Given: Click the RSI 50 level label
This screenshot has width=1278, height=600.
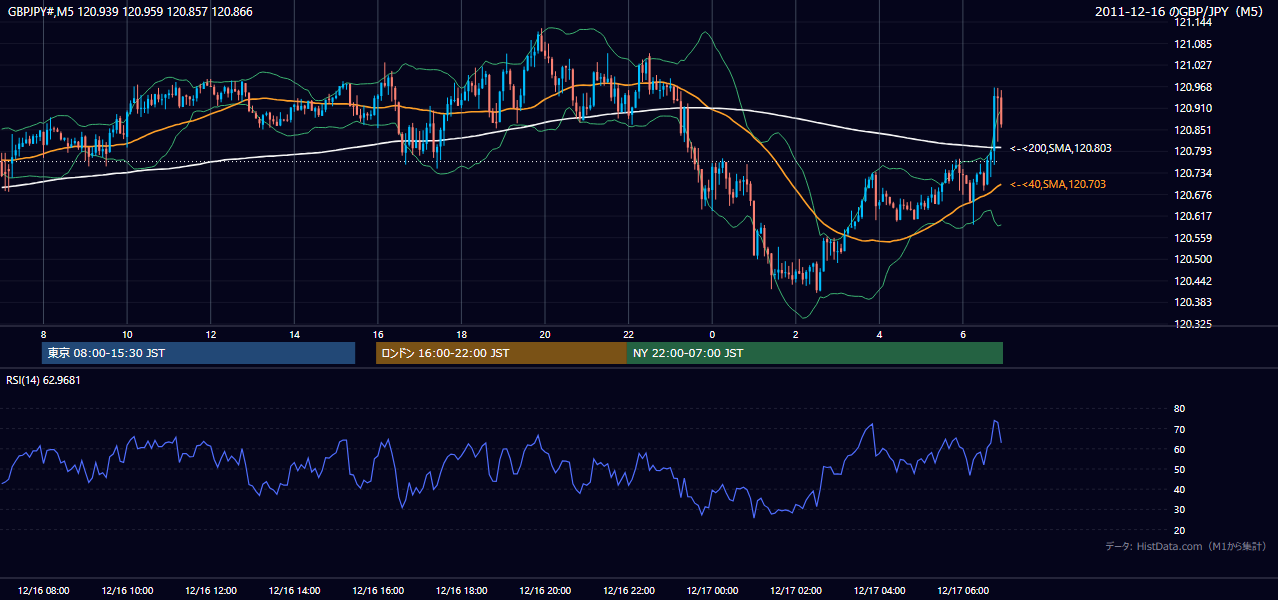Looking at the screenshot, I should tap(1179, 469).
